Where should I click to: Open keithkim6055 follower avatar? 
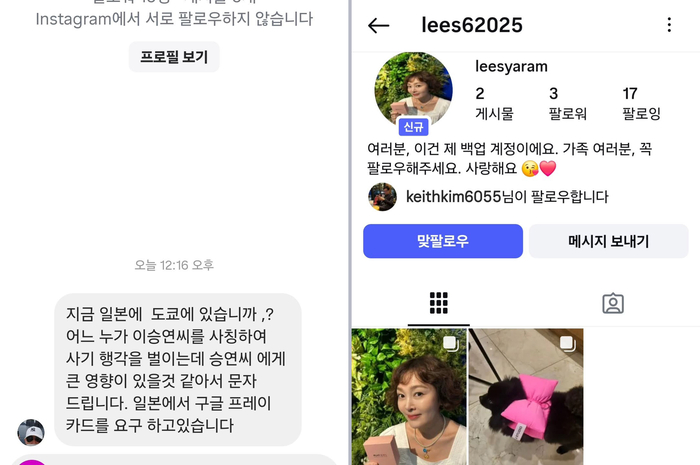click(x=382, y=197)
